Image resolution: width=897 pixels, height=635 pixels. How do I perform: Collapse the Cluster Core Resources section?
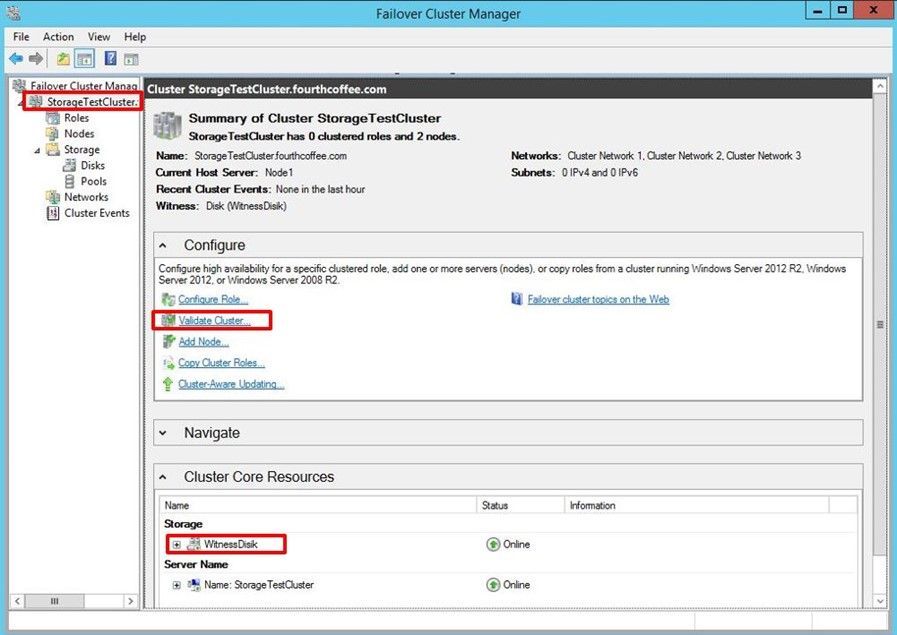click(163, 477)
